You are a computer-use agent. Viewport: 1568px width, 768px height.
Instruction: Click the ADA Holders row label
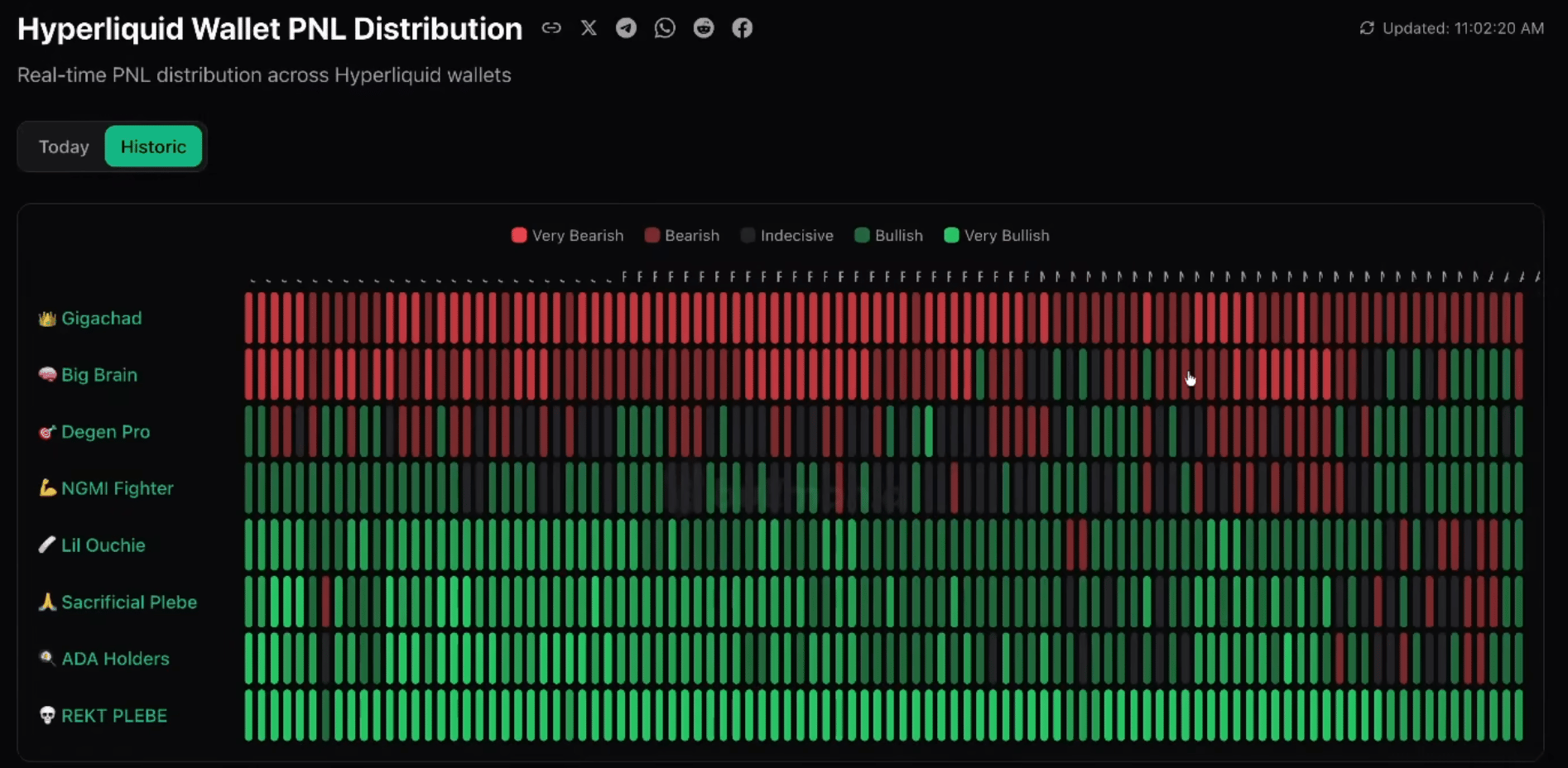[116, 659]
